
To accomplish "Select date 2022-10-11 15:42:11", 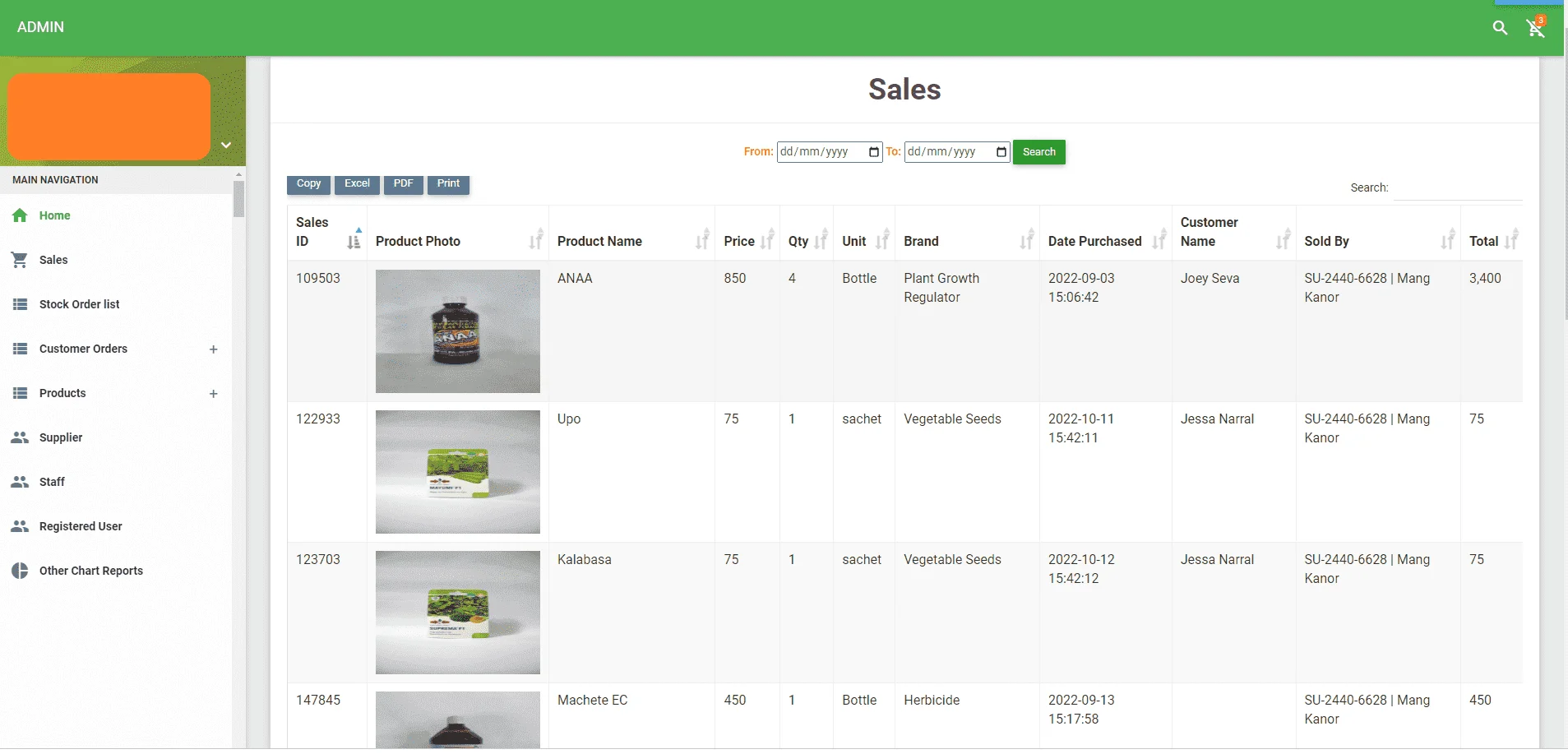I will 1081,428.
